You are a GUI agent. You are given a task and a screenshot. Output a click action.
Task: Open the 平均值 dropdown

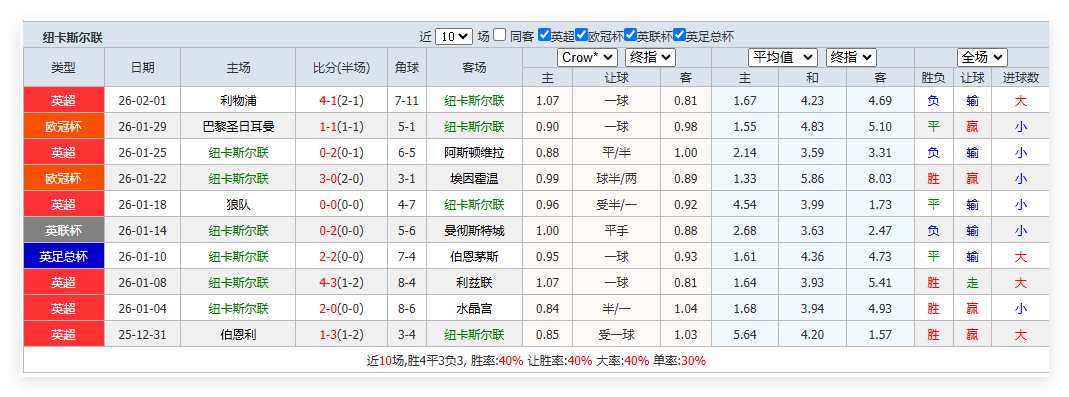783,57
